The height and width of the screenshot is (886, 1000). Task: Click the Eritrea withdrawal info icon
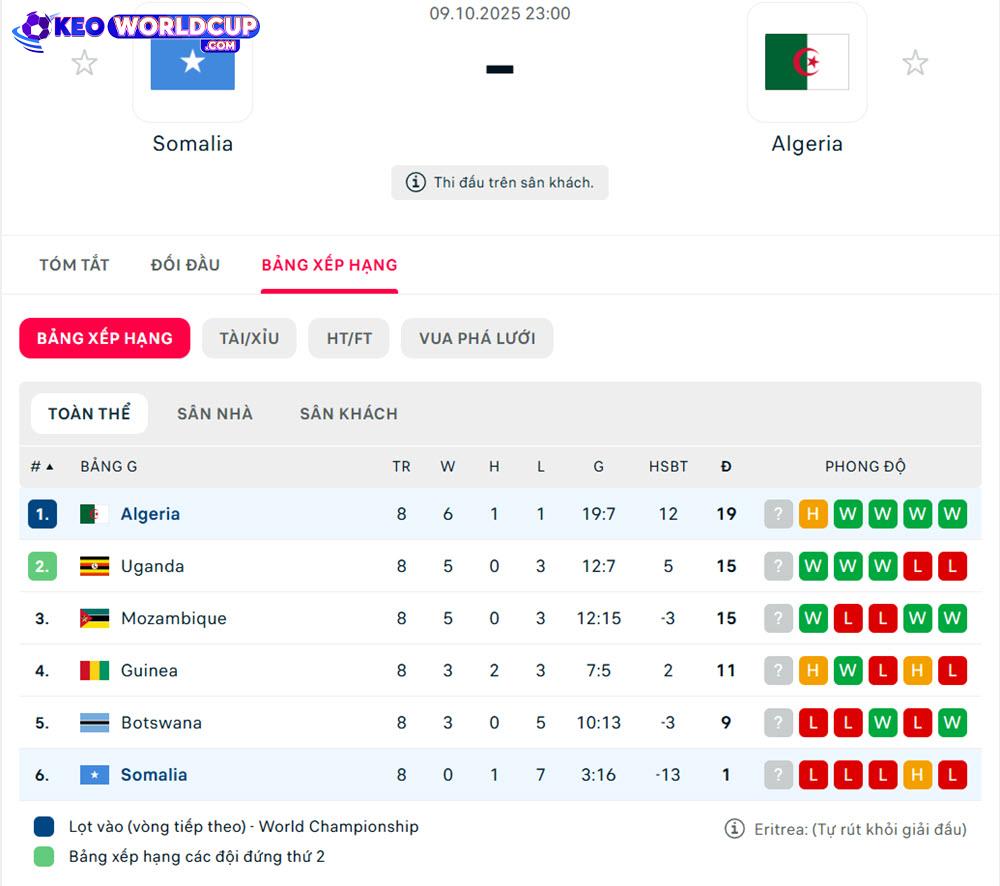(x=735, y=829)
